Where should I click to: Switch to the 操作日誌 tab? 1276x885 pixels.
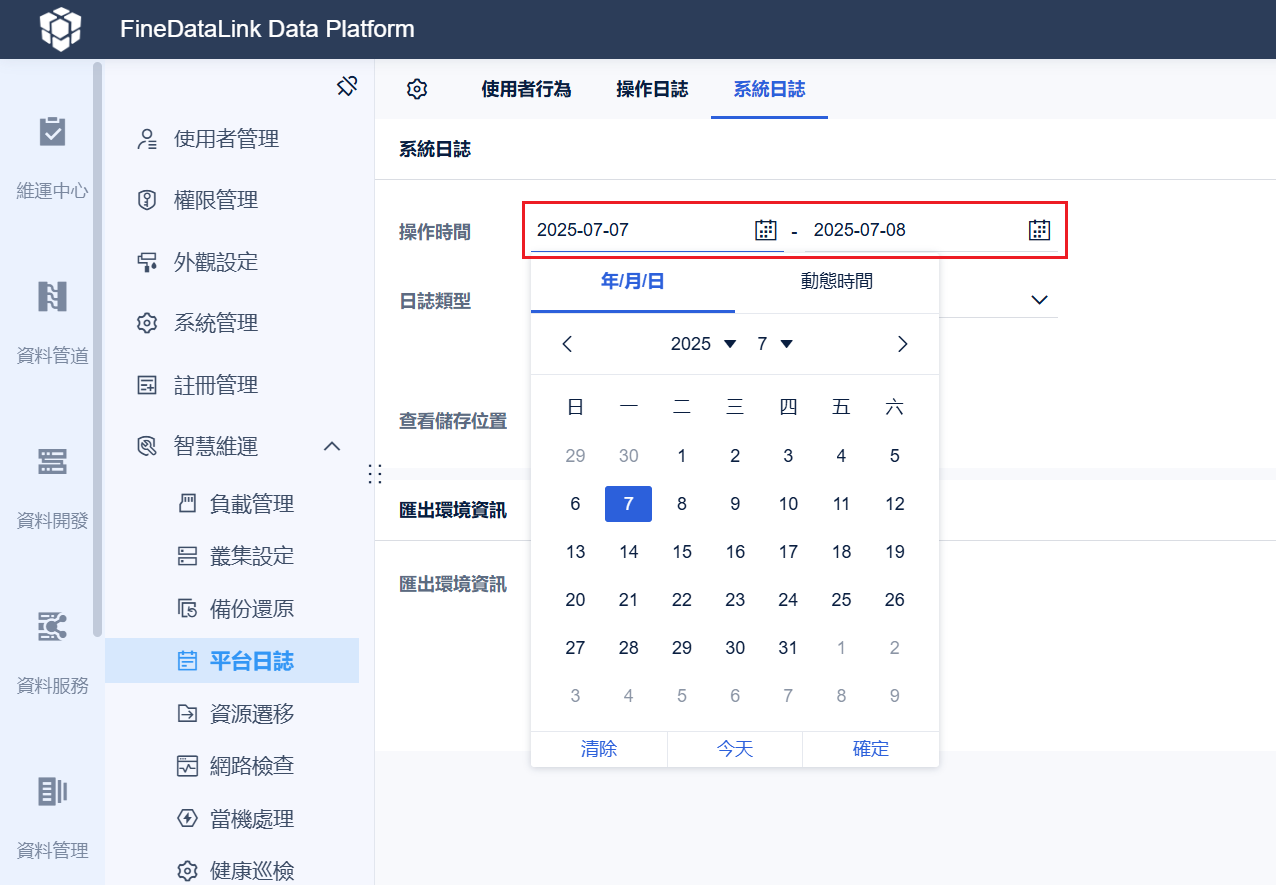[x=652, y=89]
